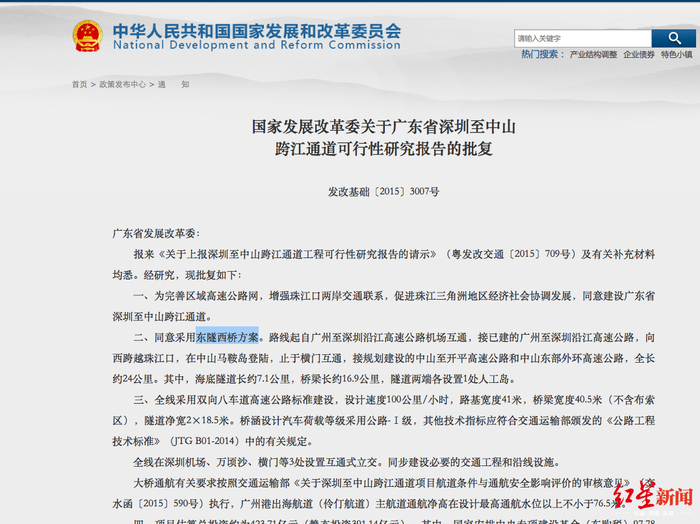Image resolution: width=700 pixels, height=524 pixels.
Task: Click the magnifier search button
Action: 674,38
